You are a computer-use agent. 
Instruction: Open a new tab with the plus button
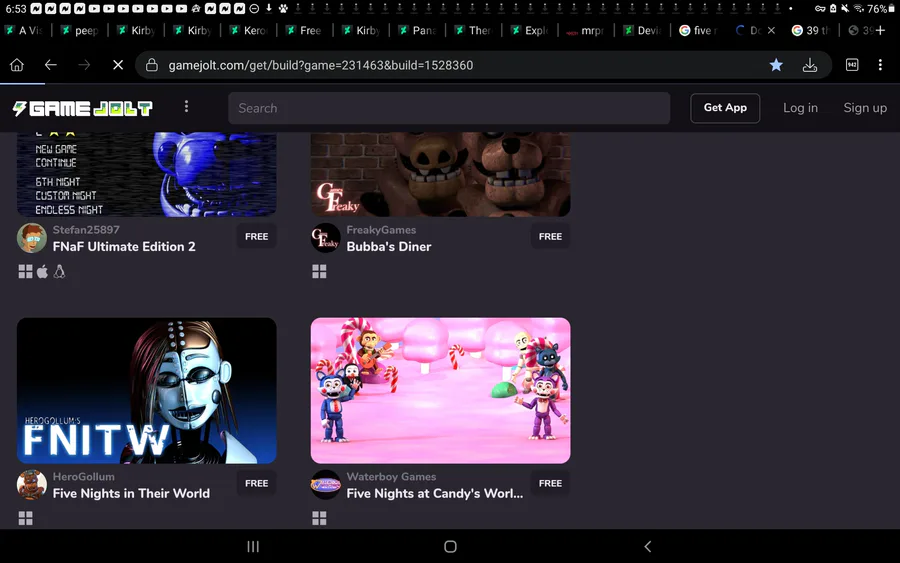(x=880, y=30)
